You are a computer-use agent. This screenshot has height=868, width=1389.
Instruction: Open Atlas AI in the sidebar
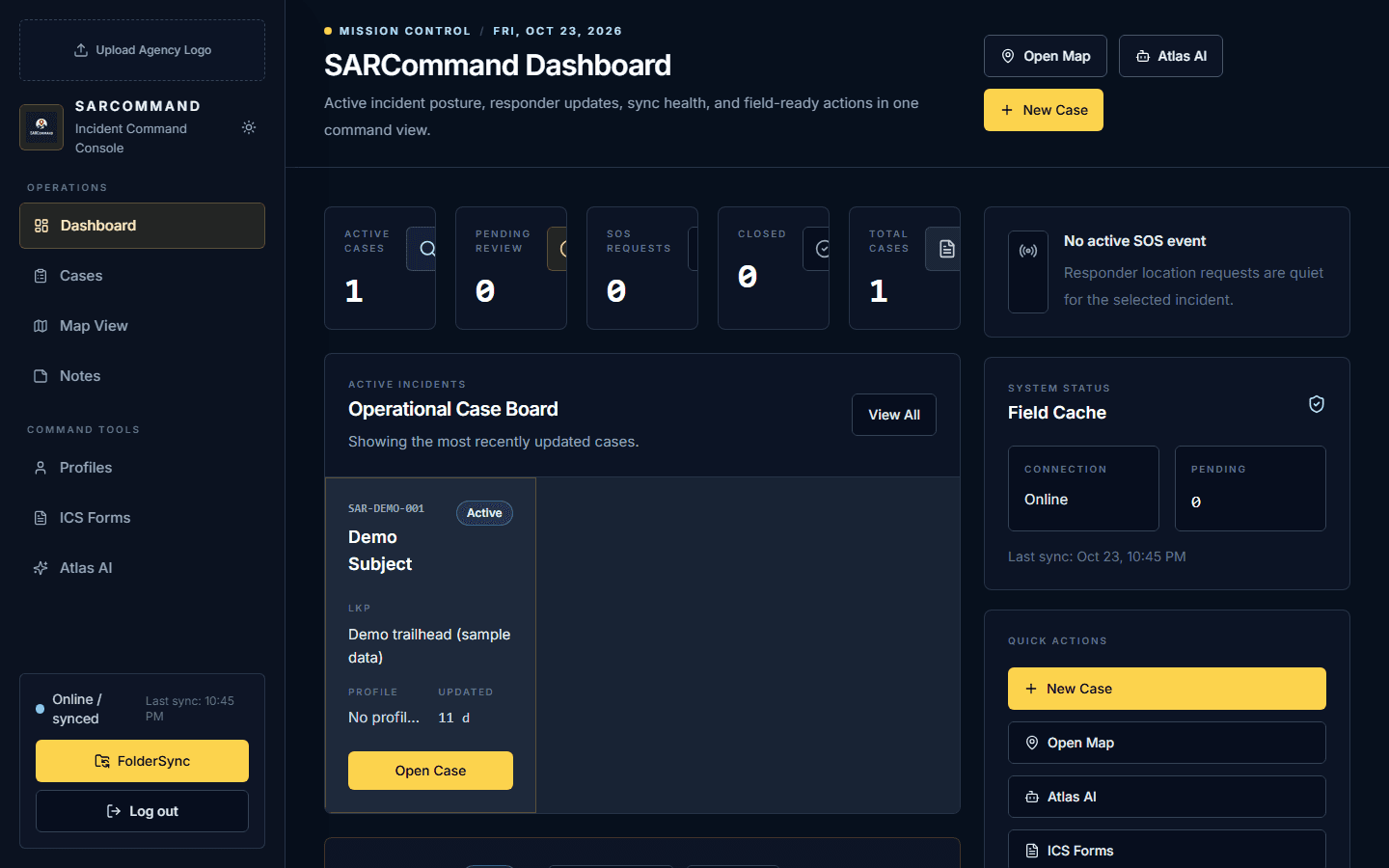(x=143, y=568)
